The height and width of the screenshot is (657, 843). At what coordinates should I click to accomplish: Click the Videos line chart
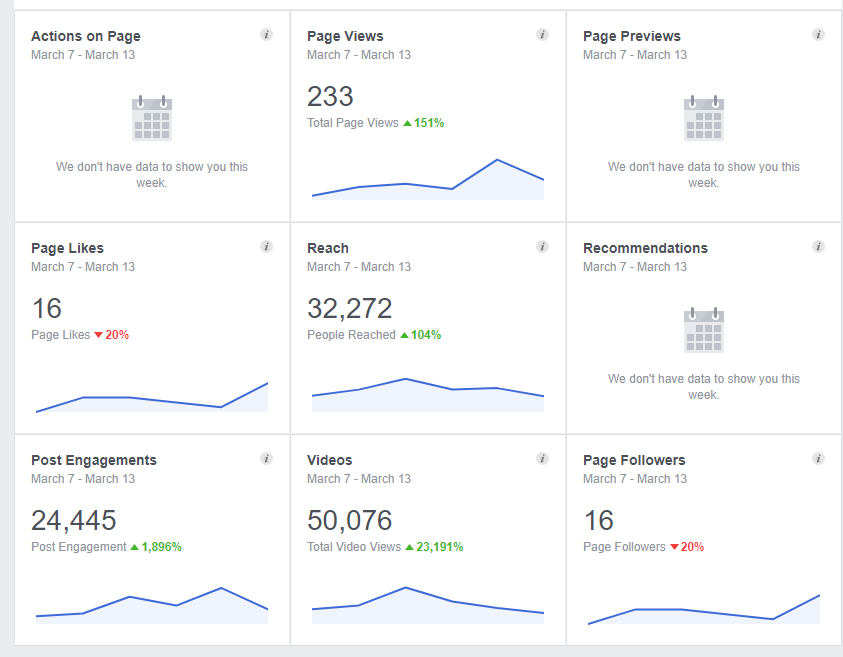[428, 604]
